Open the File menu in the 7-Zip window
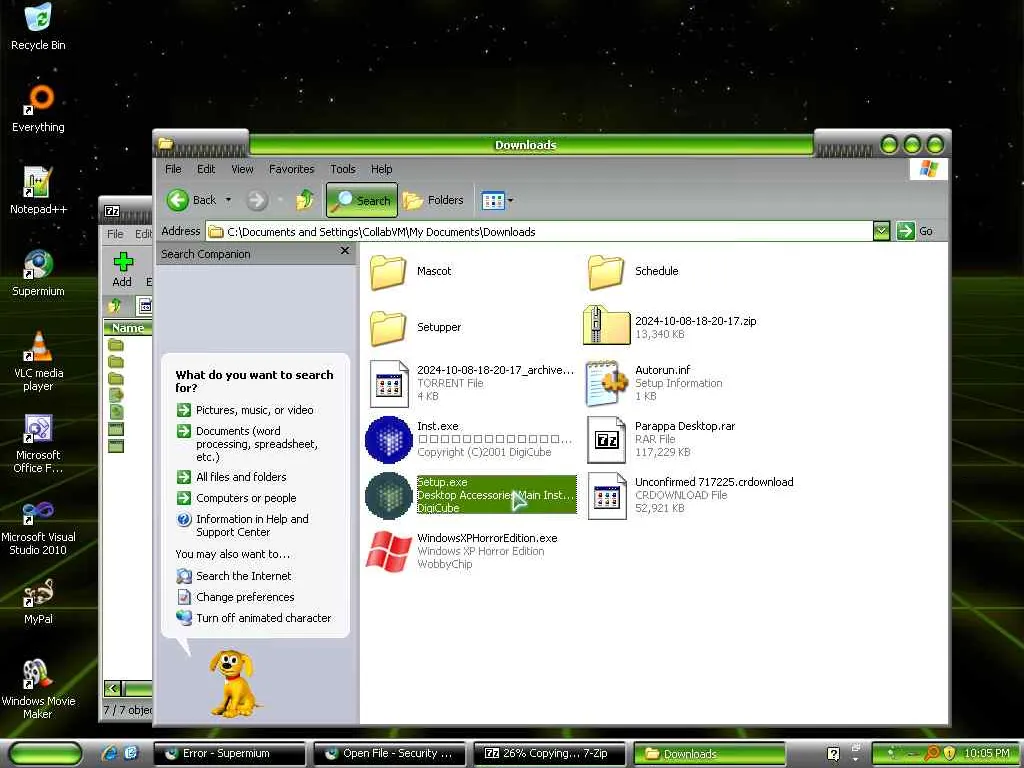 115,234
